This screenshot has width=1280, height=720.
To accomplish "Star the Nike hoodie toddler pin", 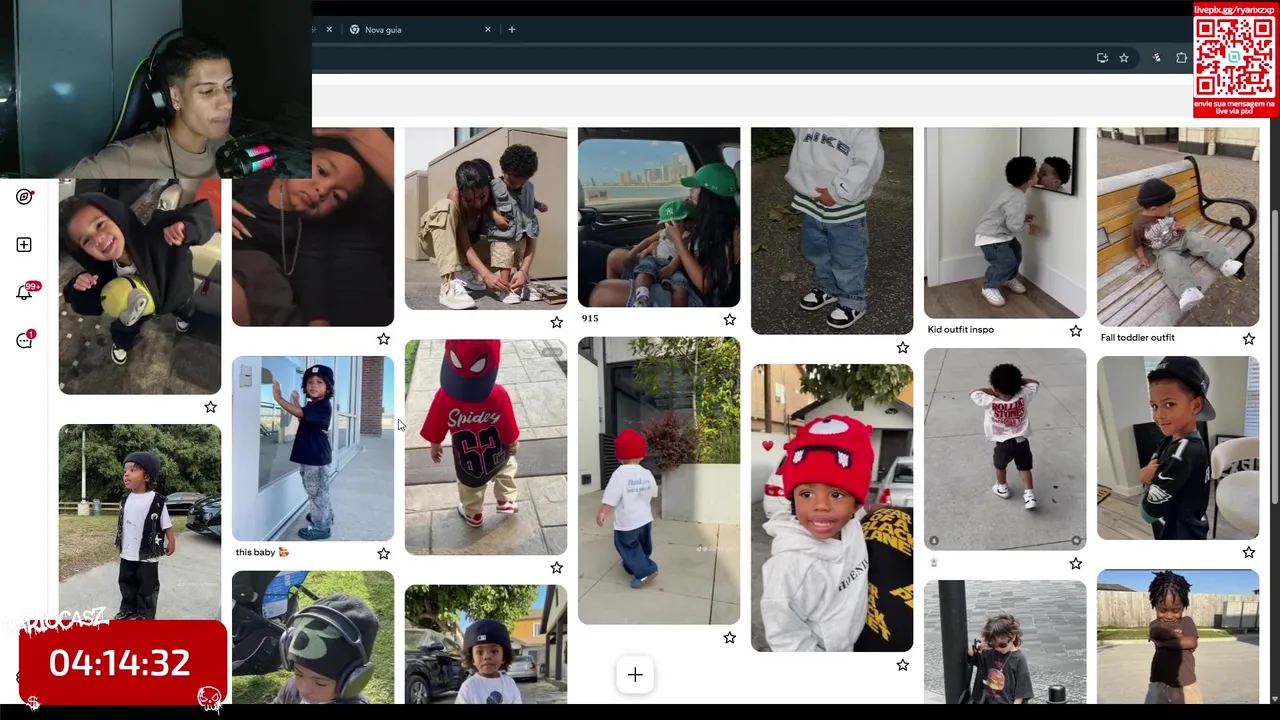I will click(x=902, y=348).
